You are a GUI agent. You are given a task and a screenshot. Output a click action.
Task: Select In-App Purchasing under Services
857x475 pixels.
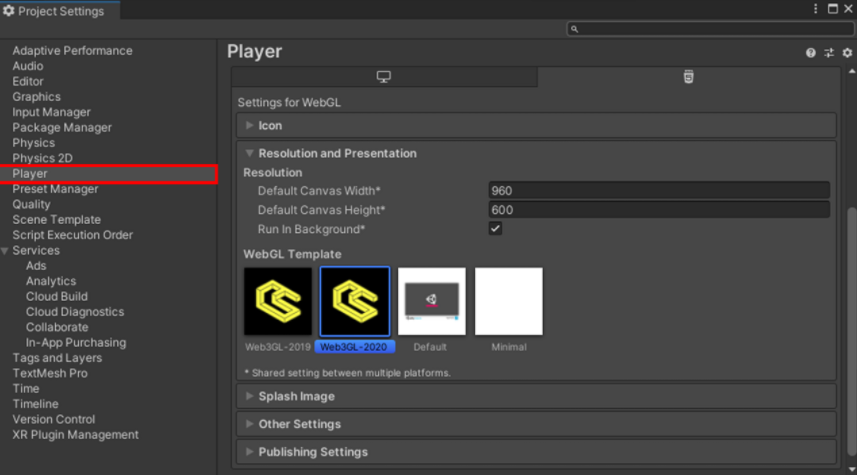tap(76, 342)
